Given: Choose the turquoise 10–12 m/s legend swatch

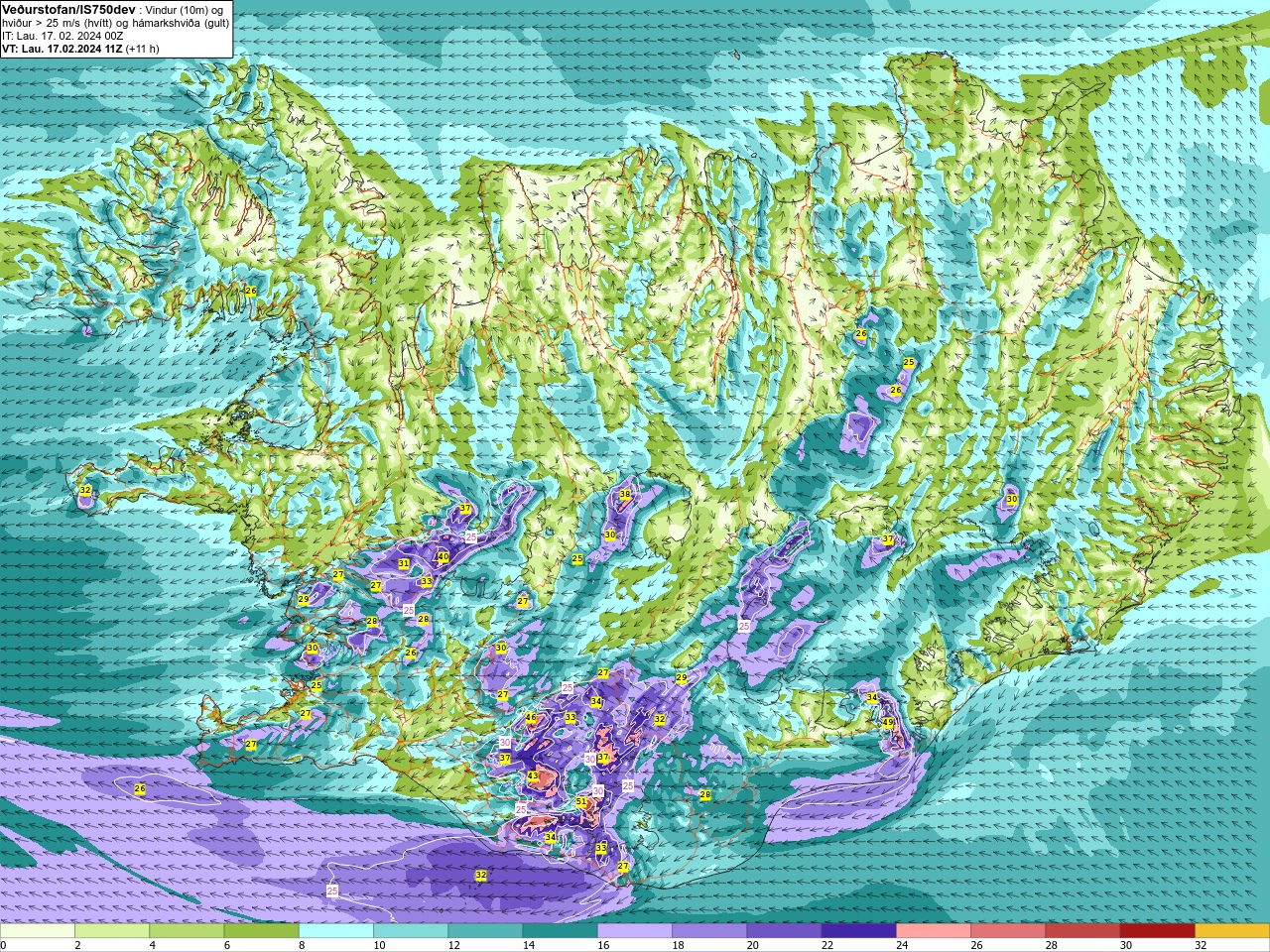Looking at the screenshot, I should 411,931.
